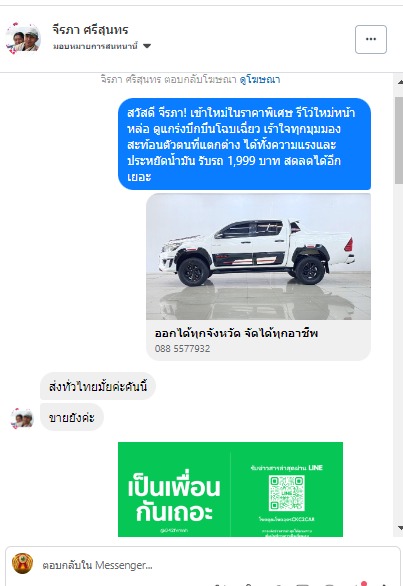Click the conversation scrollbar thumb
Viewport: 403px width, 586px height.
pos(399,140)
